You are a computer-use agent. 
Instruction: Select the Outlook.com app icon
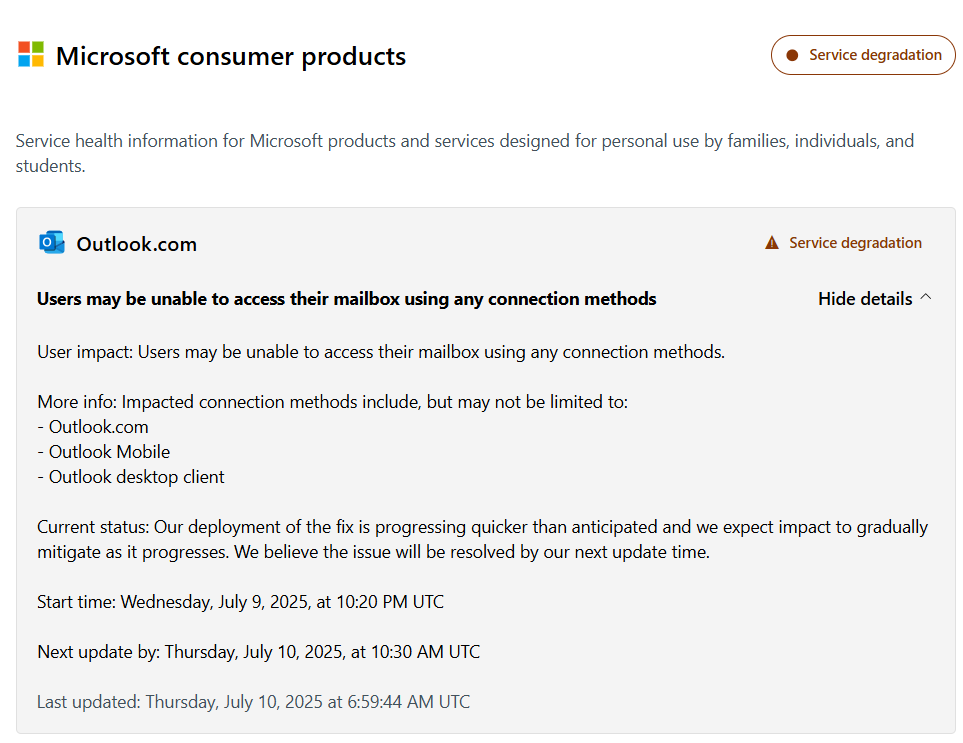[51, 241]
